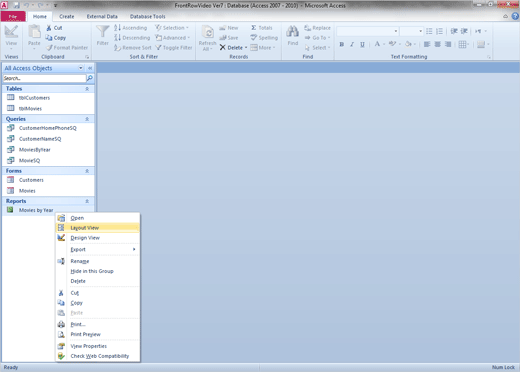The image size is (520, 372).
Task: Collapse the Tables group chevron
Action: pos(87,89)
